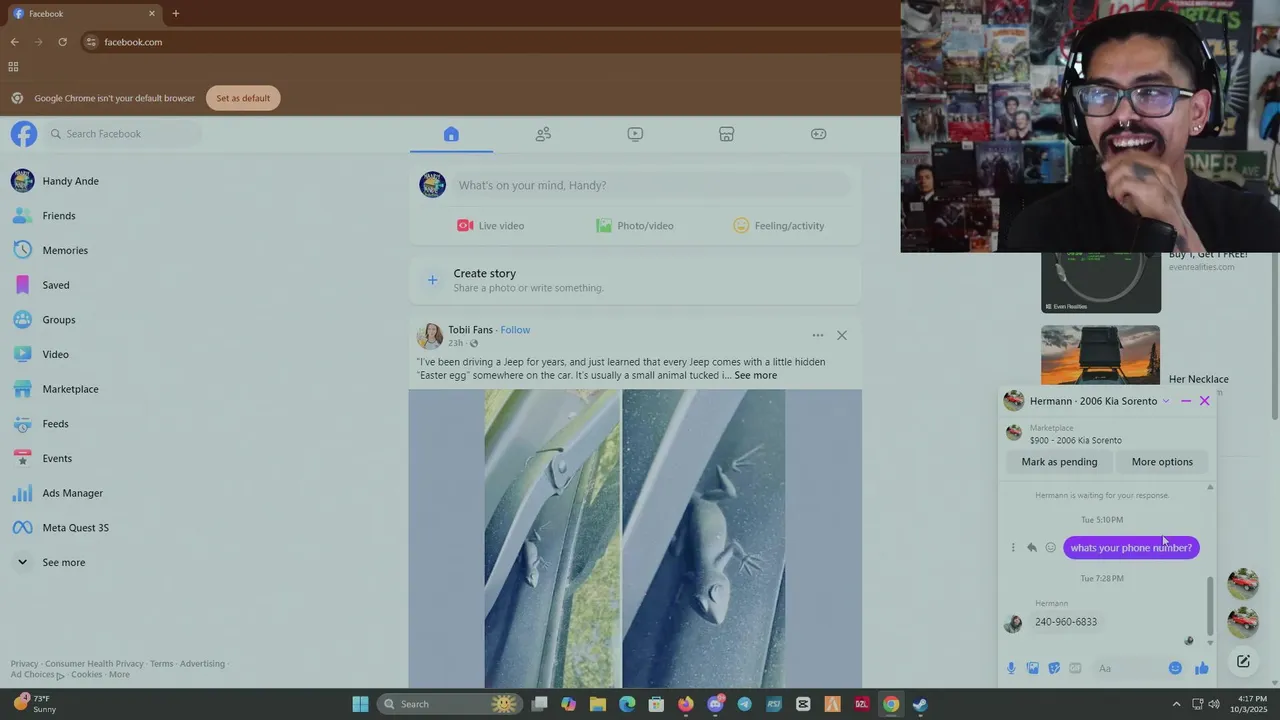React to message with emoji icon

coord(1050,548)
